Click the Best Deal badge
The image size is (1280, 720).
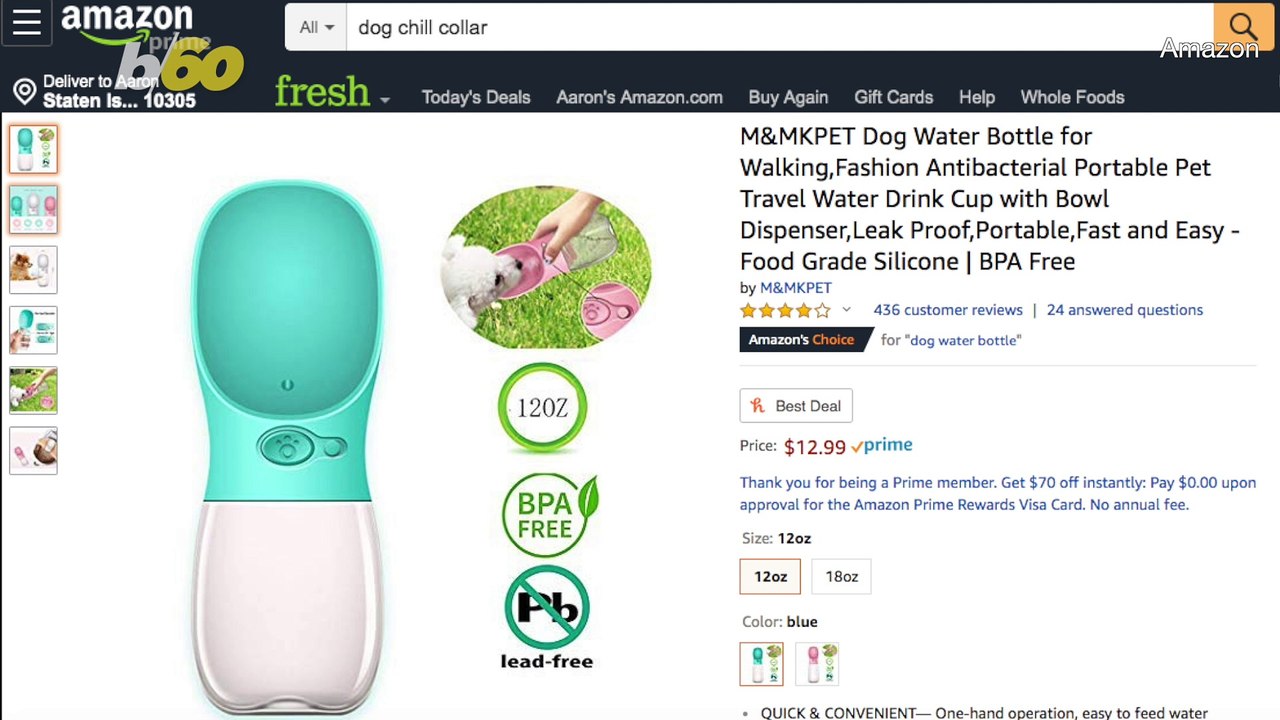pos(796,406)
